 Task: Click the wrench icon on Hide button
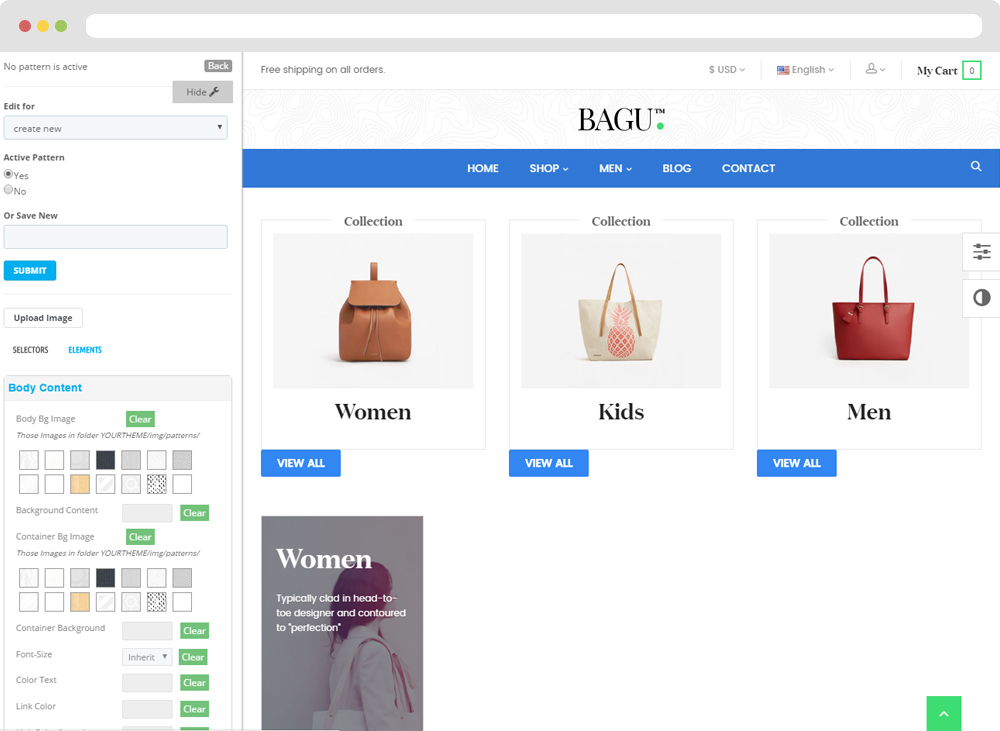tap(214, 92)
